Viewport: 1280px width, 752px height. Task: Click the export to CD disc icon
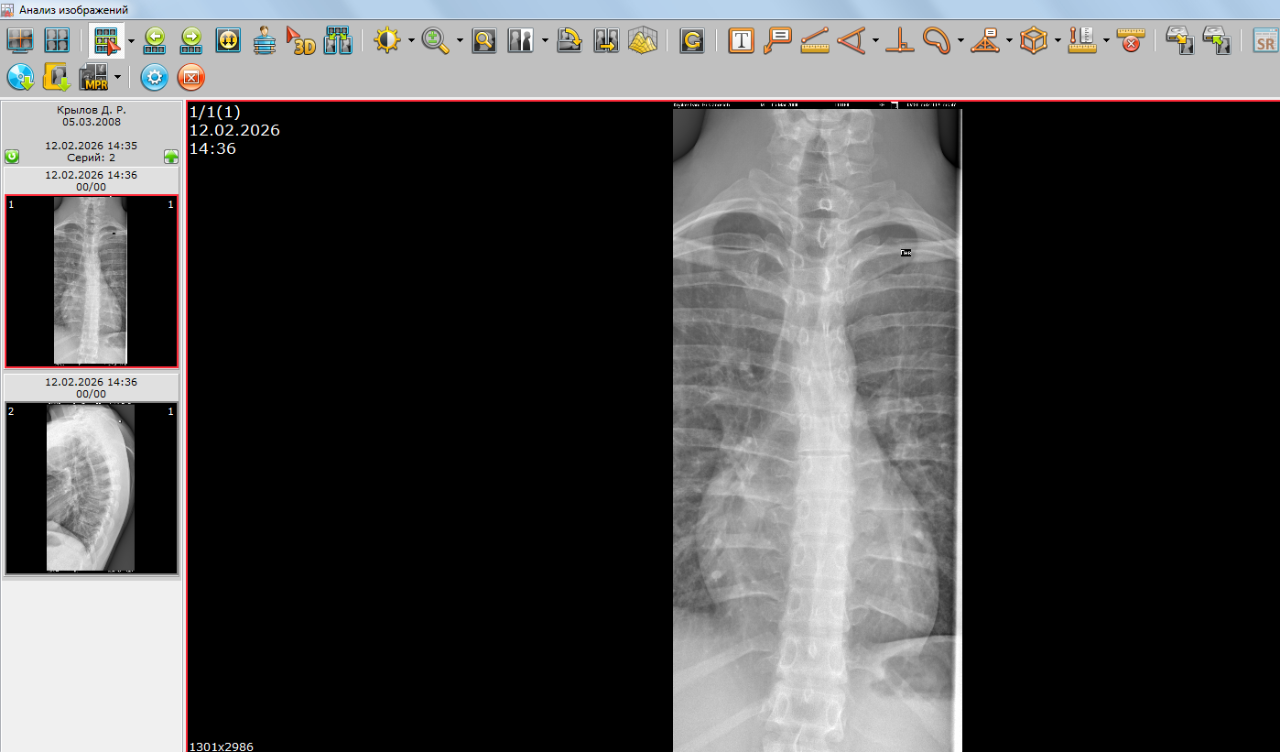(x=20, y=77)
